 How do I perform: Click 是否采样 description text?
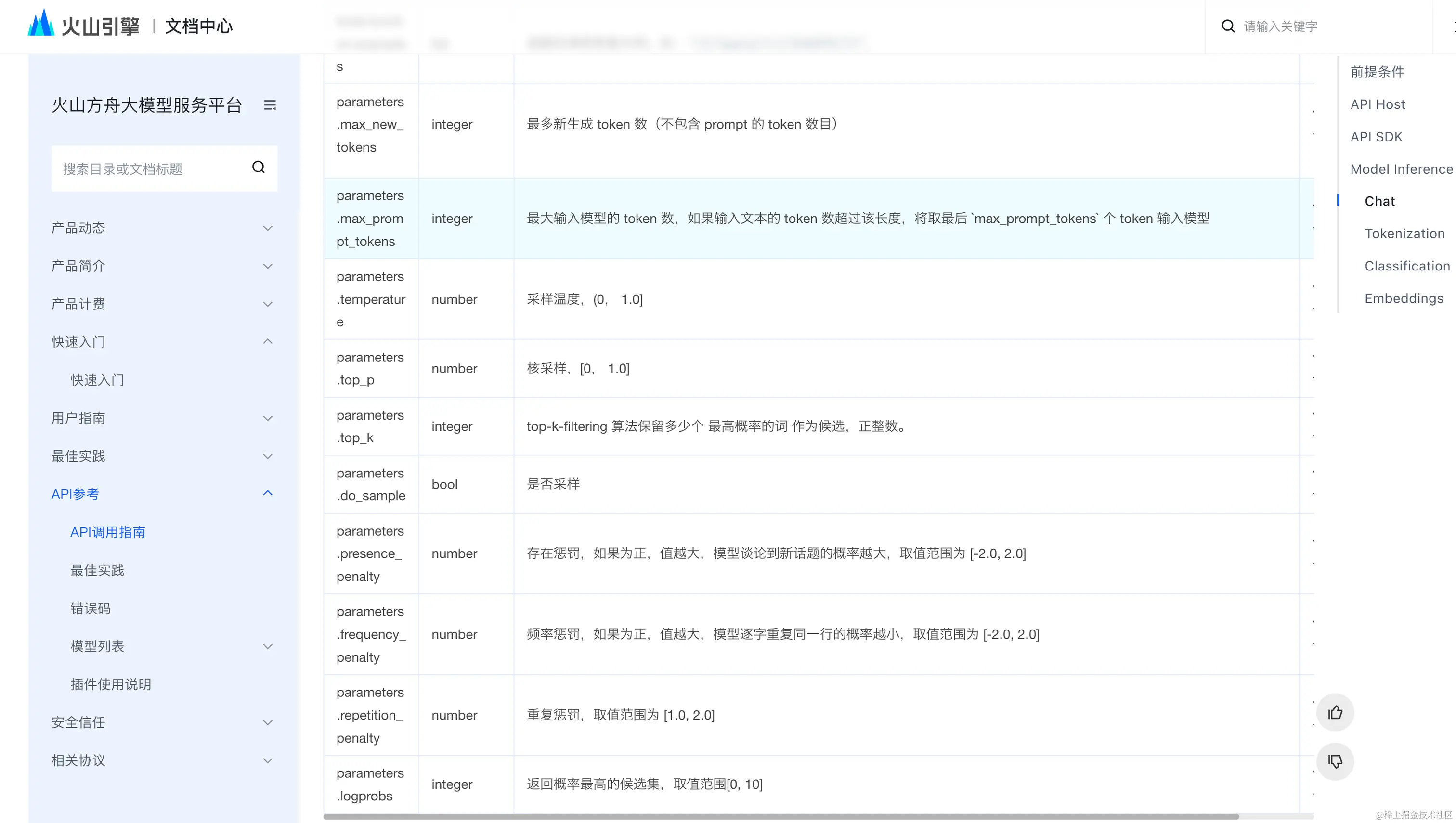point(554,484)
